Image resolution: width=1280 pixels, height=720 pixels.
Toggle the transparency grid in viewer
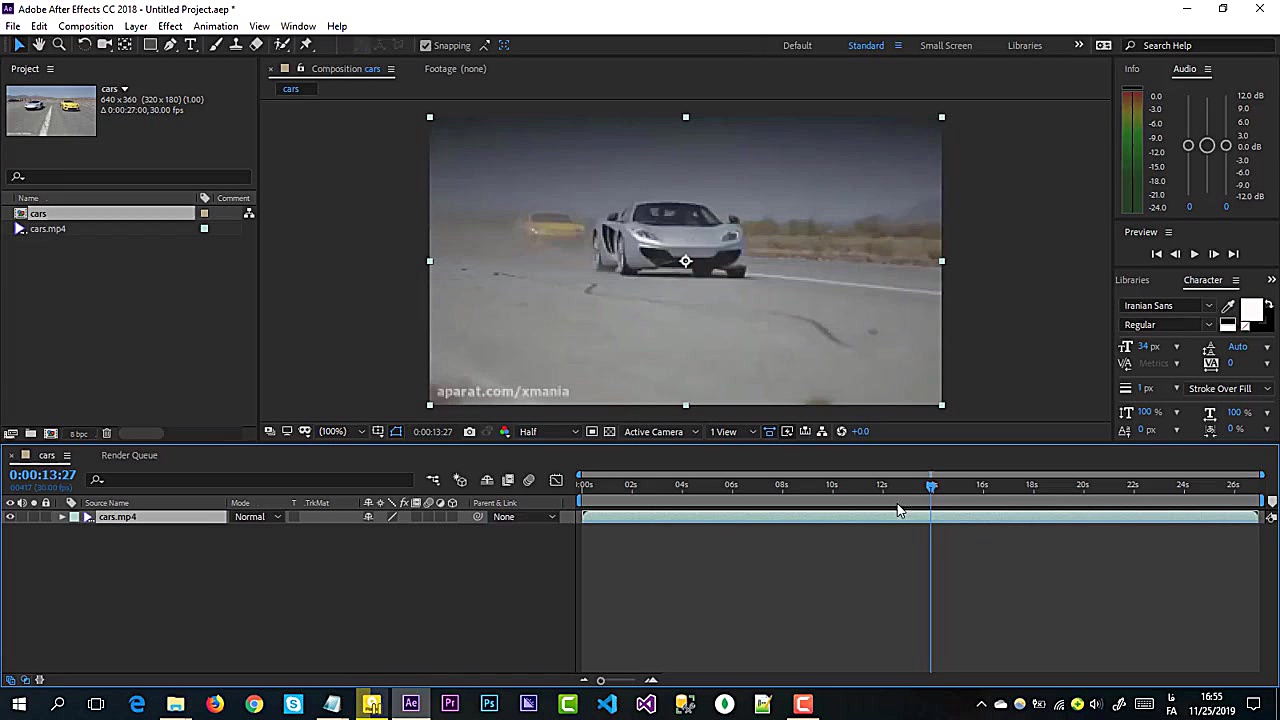[609, 432]
